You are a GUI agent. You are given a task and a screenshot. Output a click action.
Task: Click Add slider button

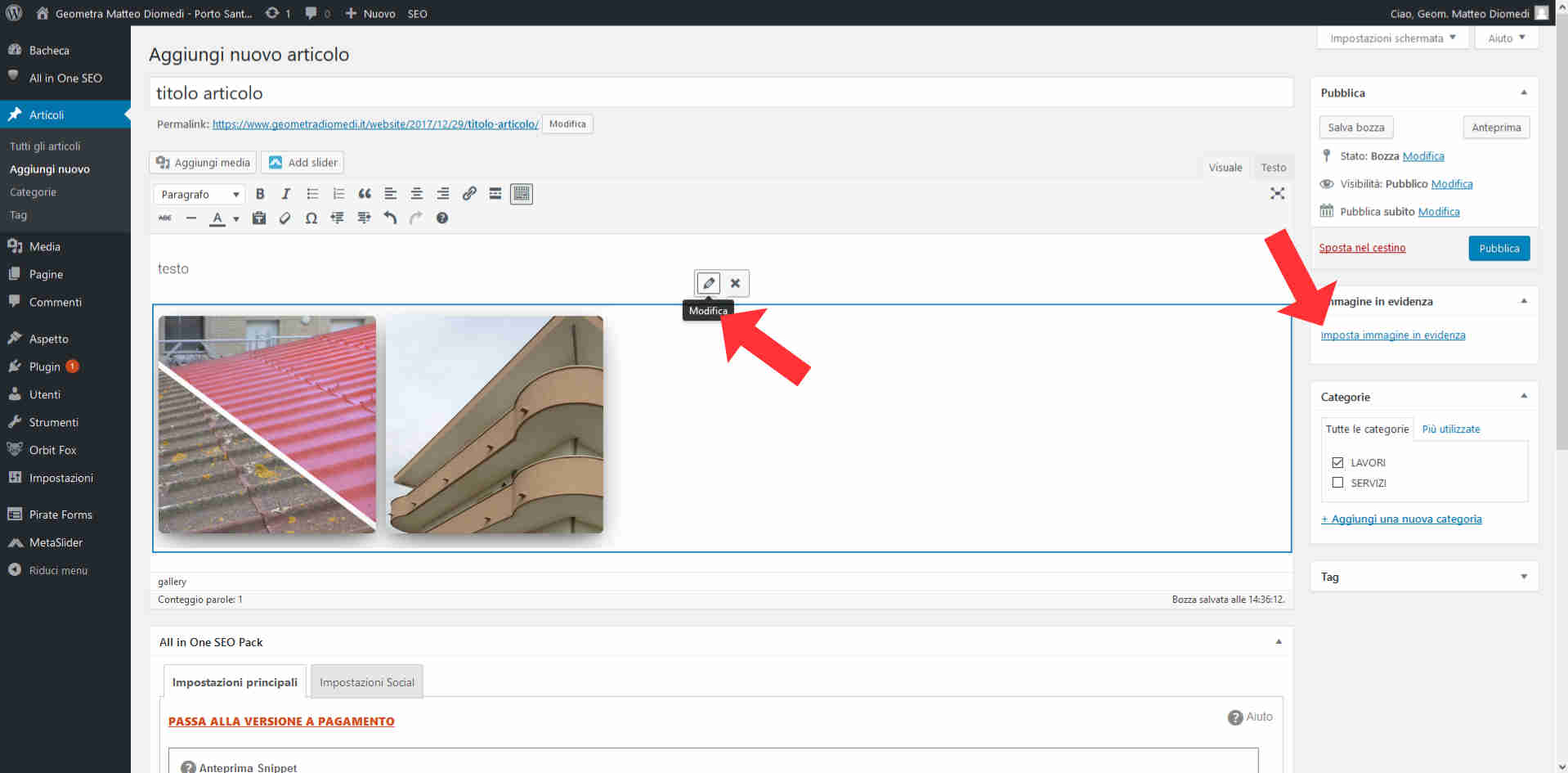(302, 162)
